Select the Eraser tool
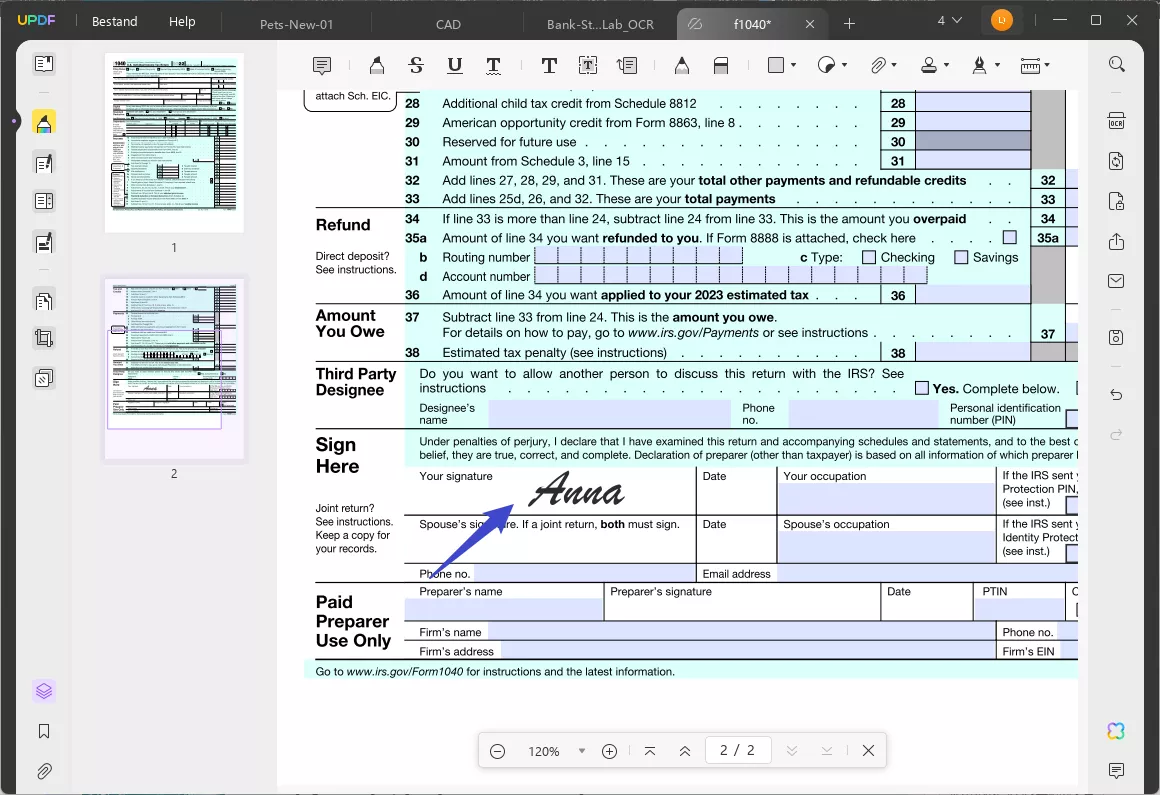Screen dimensions: 1160x795 click(721, 66)
